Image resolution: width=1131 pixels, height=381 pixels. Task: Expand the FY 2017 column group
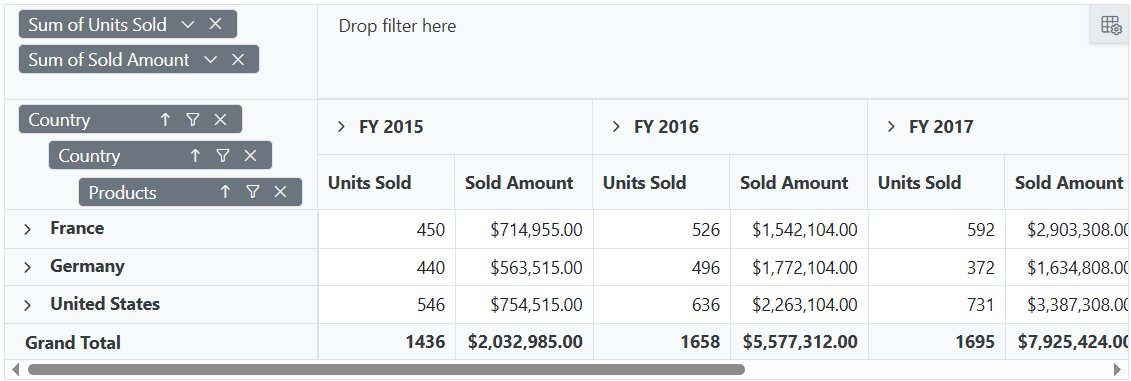point(891,127)
